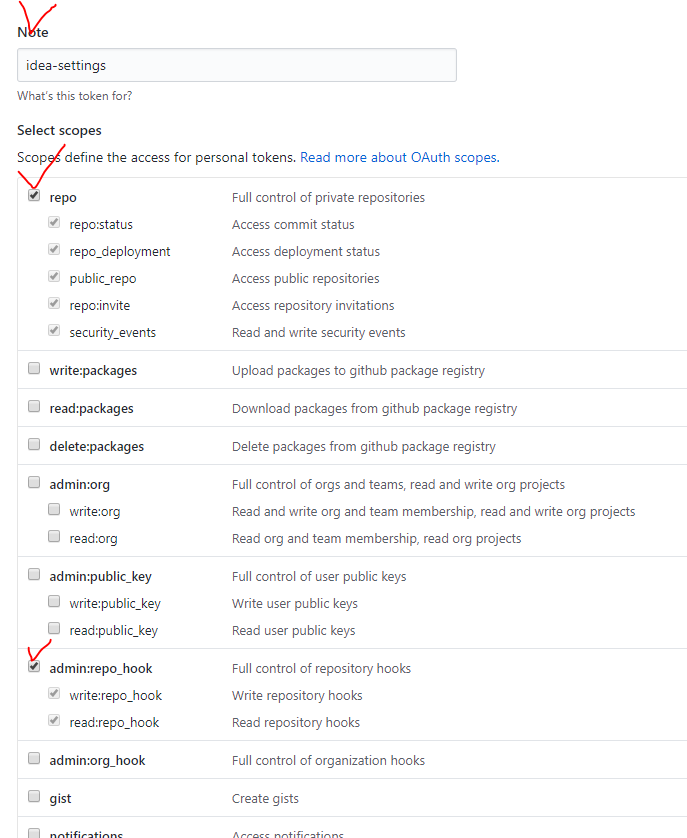Toggle the public_repo scope checkbox
This screenshot has height=838, width=687.
coord(54,276)
